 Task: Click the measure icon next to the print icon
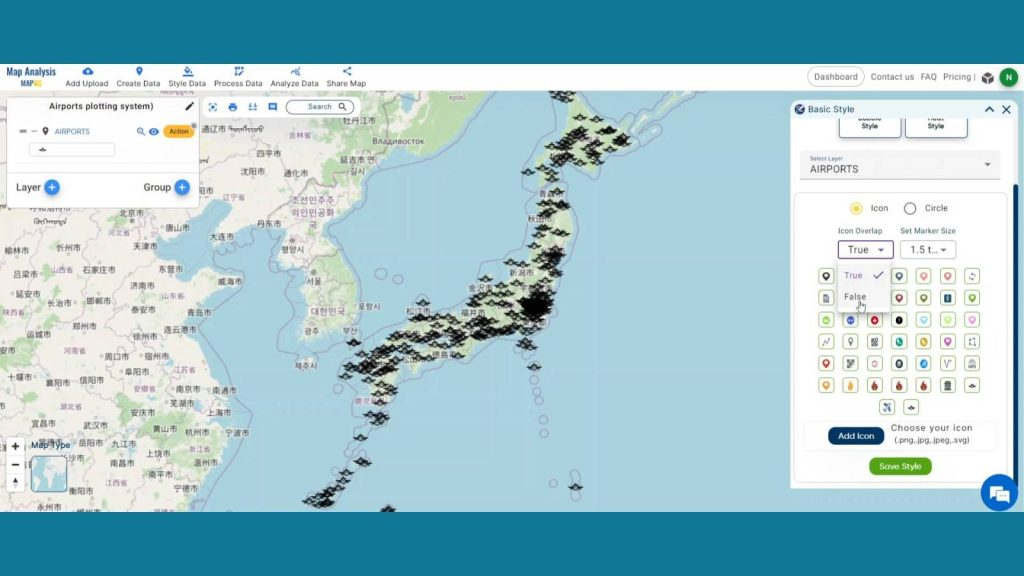pos(253,107)
